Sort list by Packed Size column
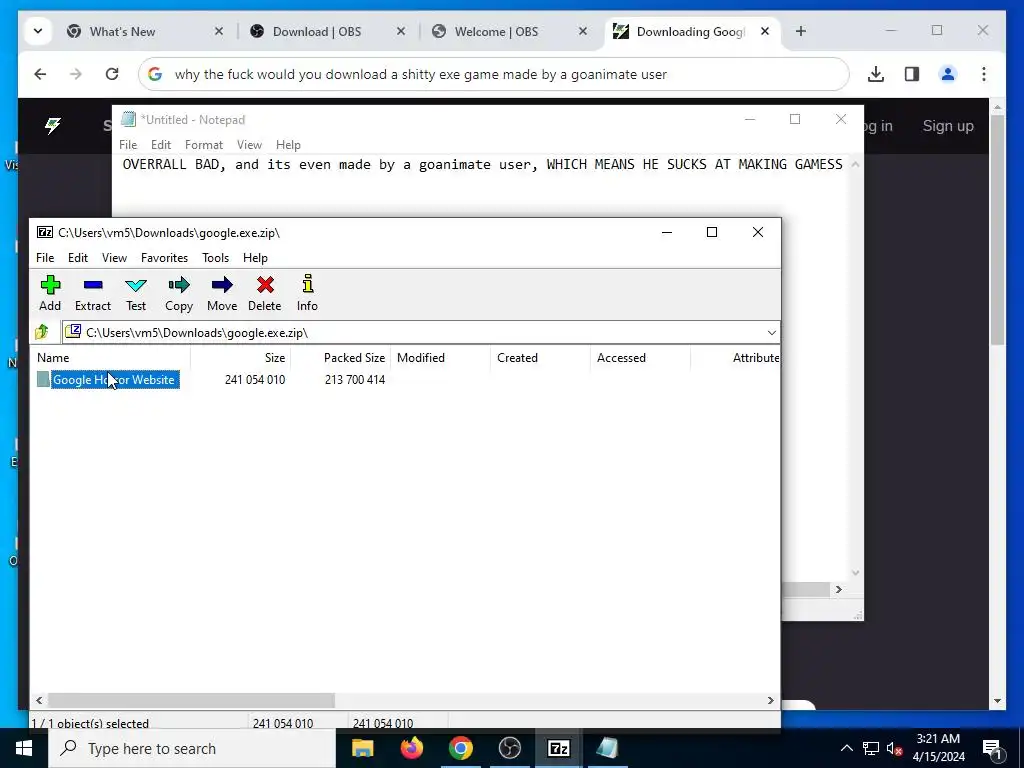 coord(341,358)
